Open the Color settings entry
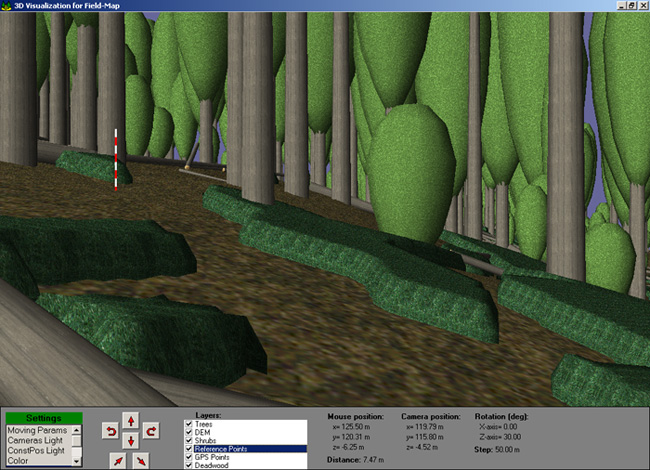650x470 pixels. 20,461
